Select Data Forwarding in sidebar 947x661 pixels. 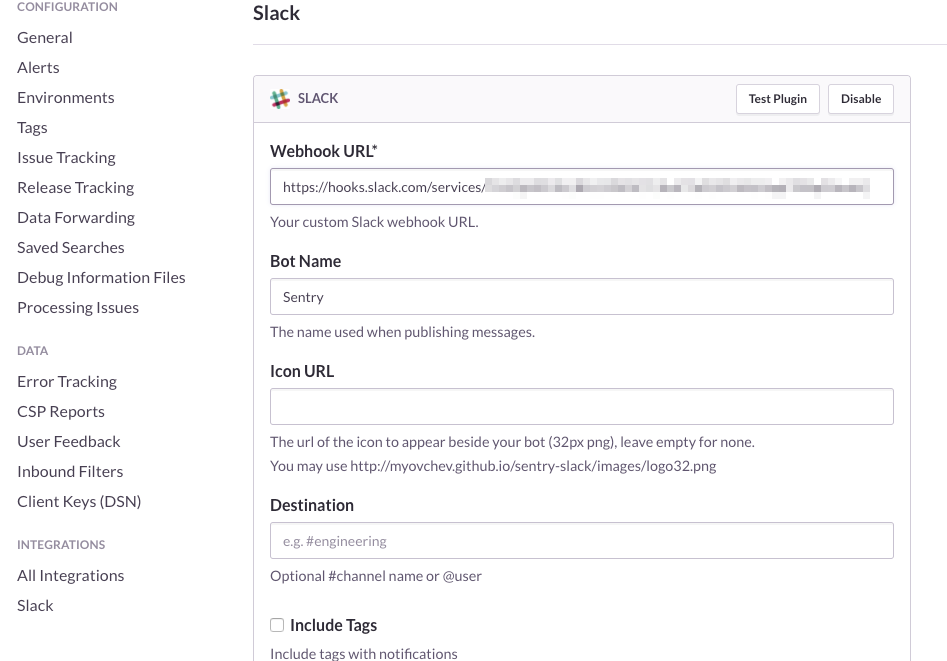click(76, 217)
